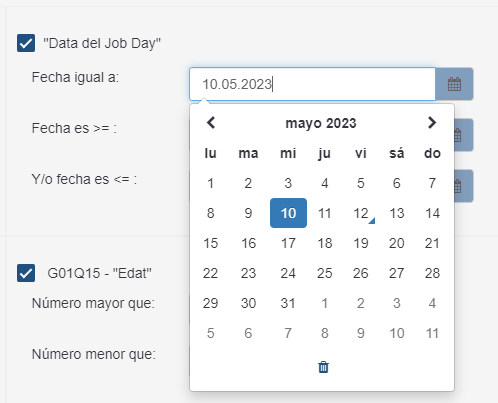Pick May 17 in the calendar
Screen dimensions: 498x403
[x=288, y=243]
